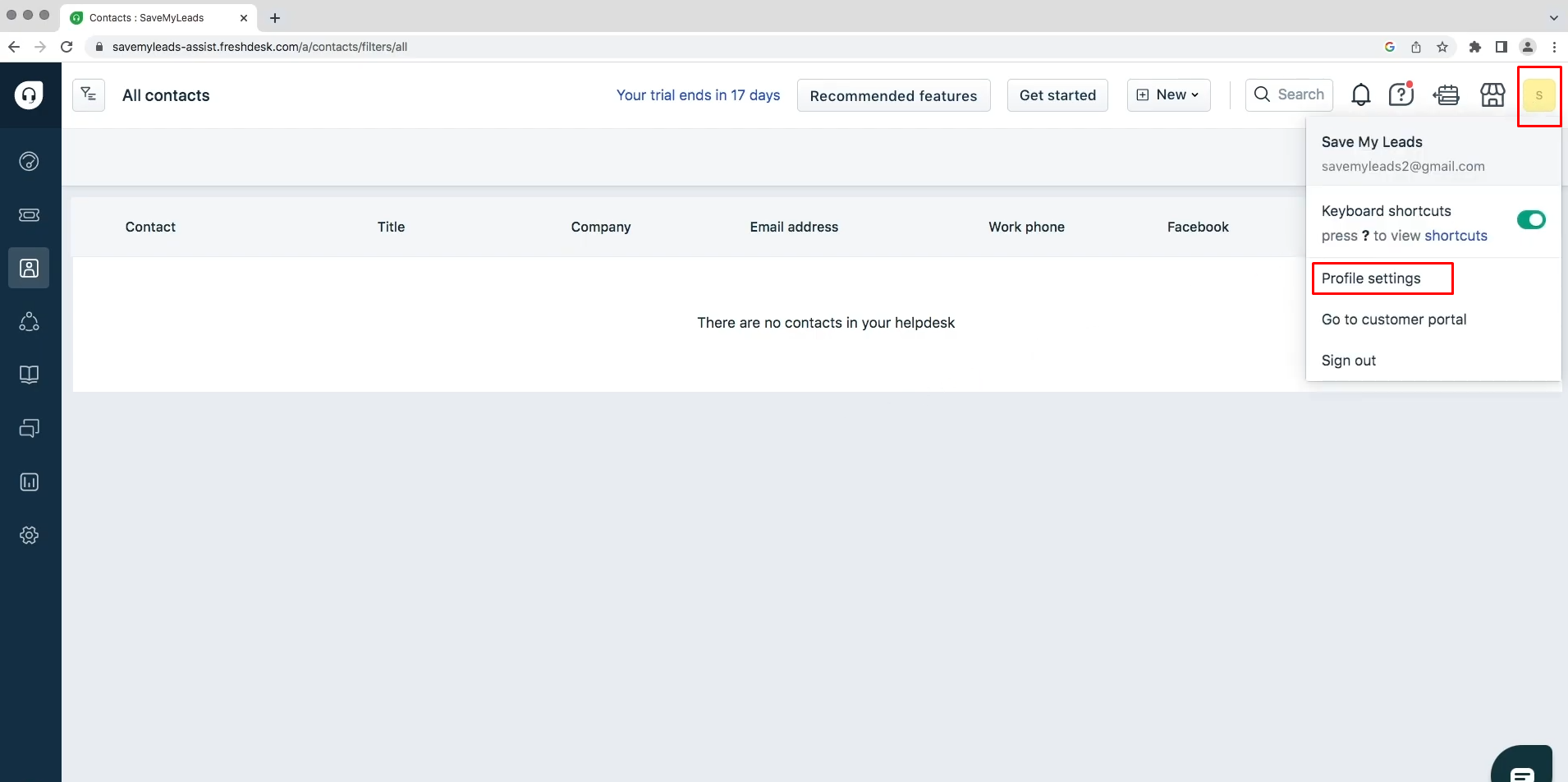Click the Contact column header
This screenshot has height=782, width=1568.
(150, 227)
